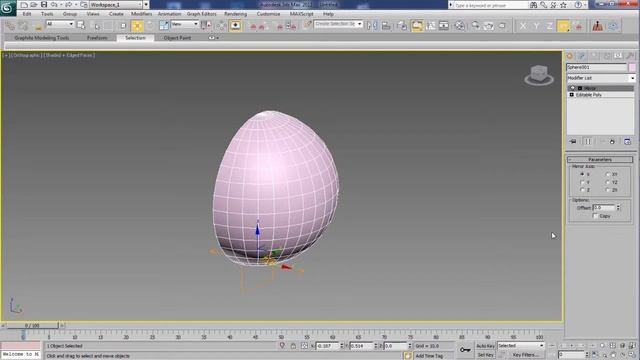Viewport: 640px width, 360px height.
Task: Click the ViewCube in the viewport
Action: [x=539, y=75]
